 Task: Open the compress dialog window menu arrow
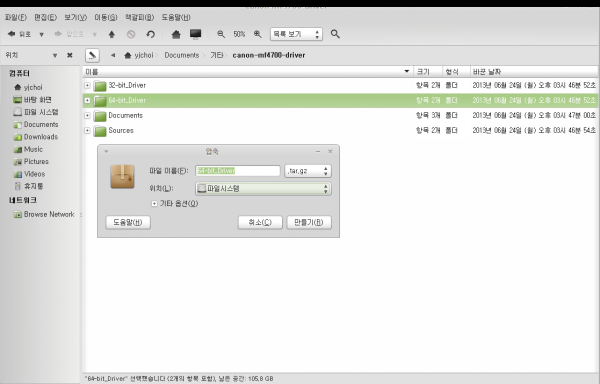[106, 152]
